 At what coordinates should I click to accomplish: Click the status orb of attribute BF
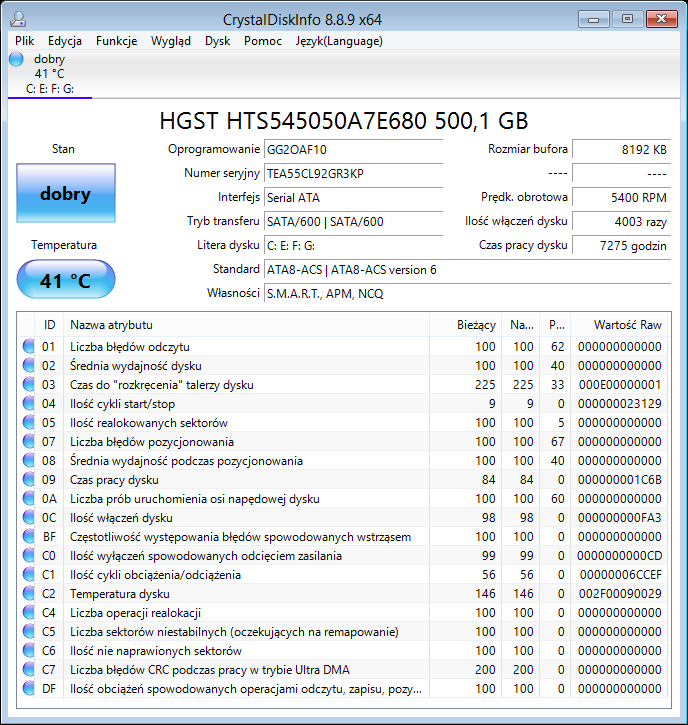pos(28,536)
